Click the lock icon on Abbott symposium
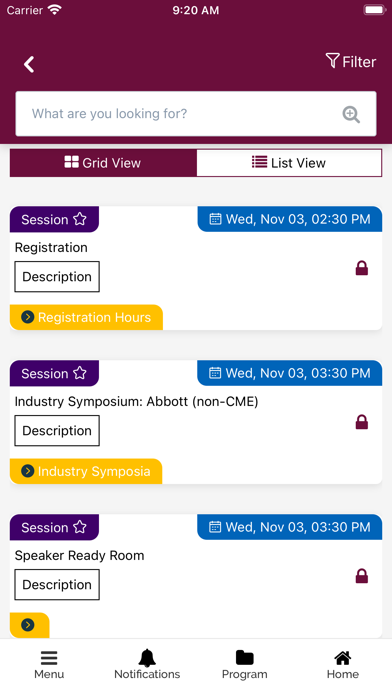Screen dimensions: 392x696 point(362,422)
